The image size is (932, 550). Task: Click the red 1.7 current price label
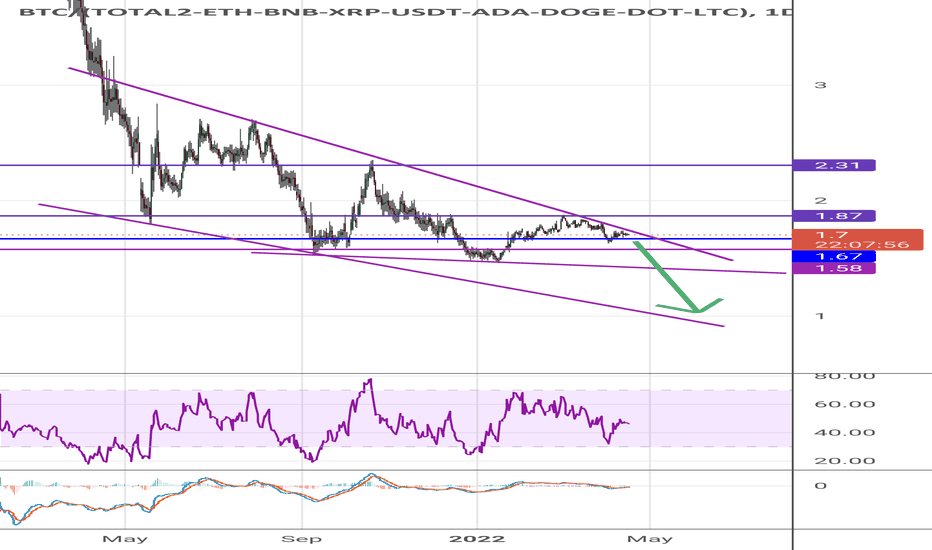832,235
